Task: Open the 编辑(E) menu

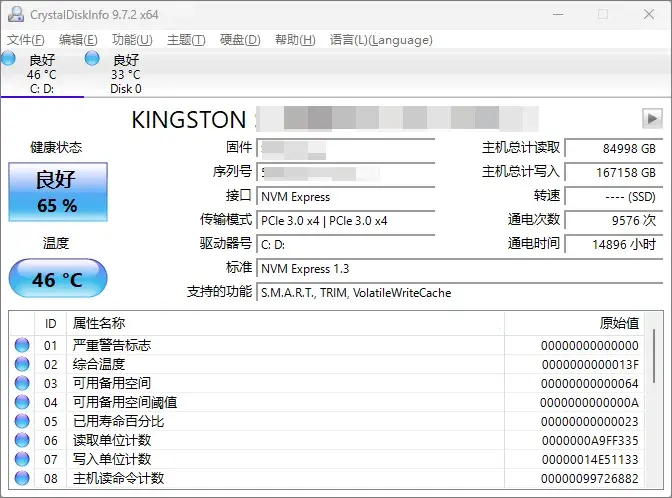Action: (x=78, y=40)
